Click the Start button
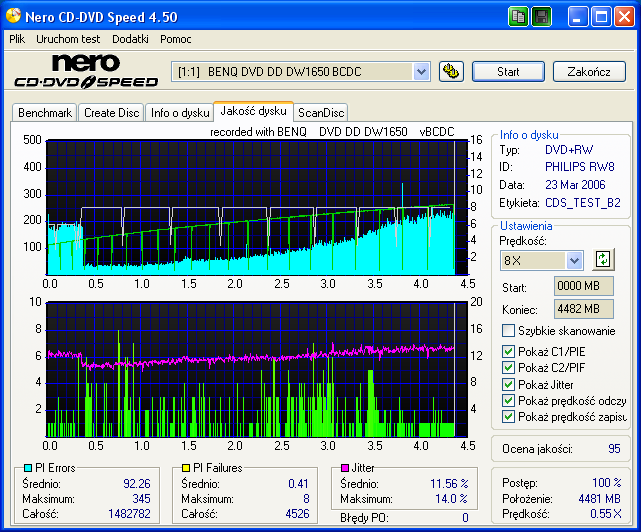The width and height of the screenshot is (641, 532). pos(508,72)
